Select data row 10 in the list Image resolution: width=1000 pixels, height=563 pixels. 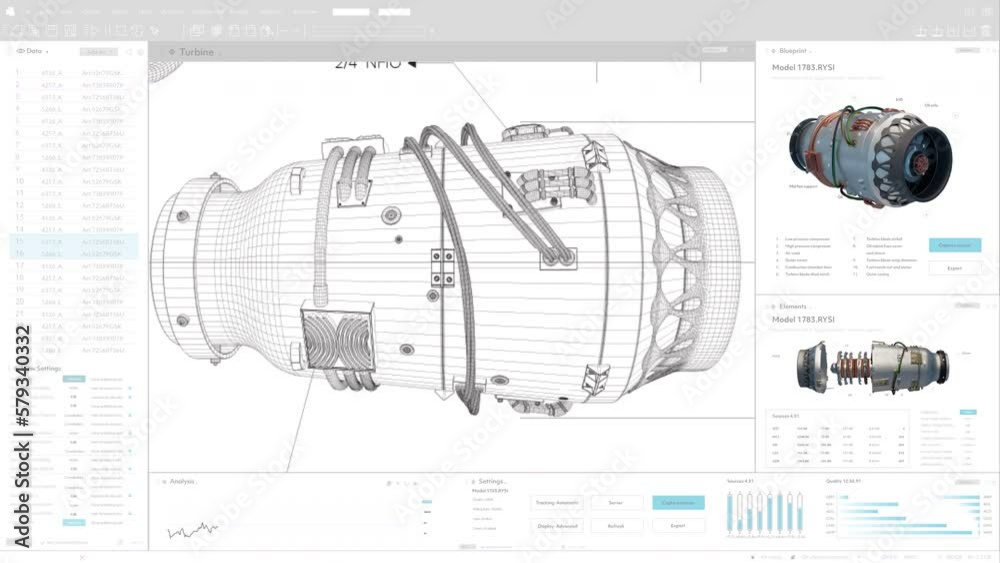pos(74,181)
